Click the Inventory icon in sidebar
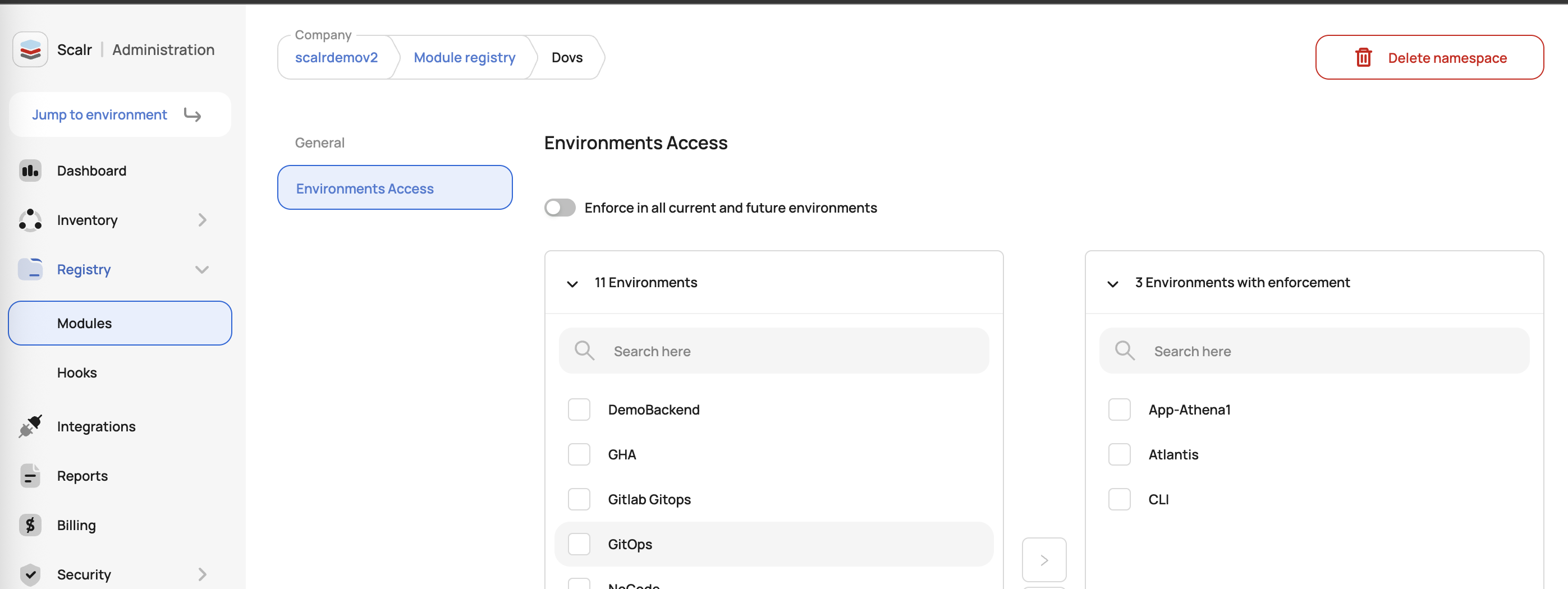Image resolution: width=1568 pixels, height=589 pixels. point(30,220)
